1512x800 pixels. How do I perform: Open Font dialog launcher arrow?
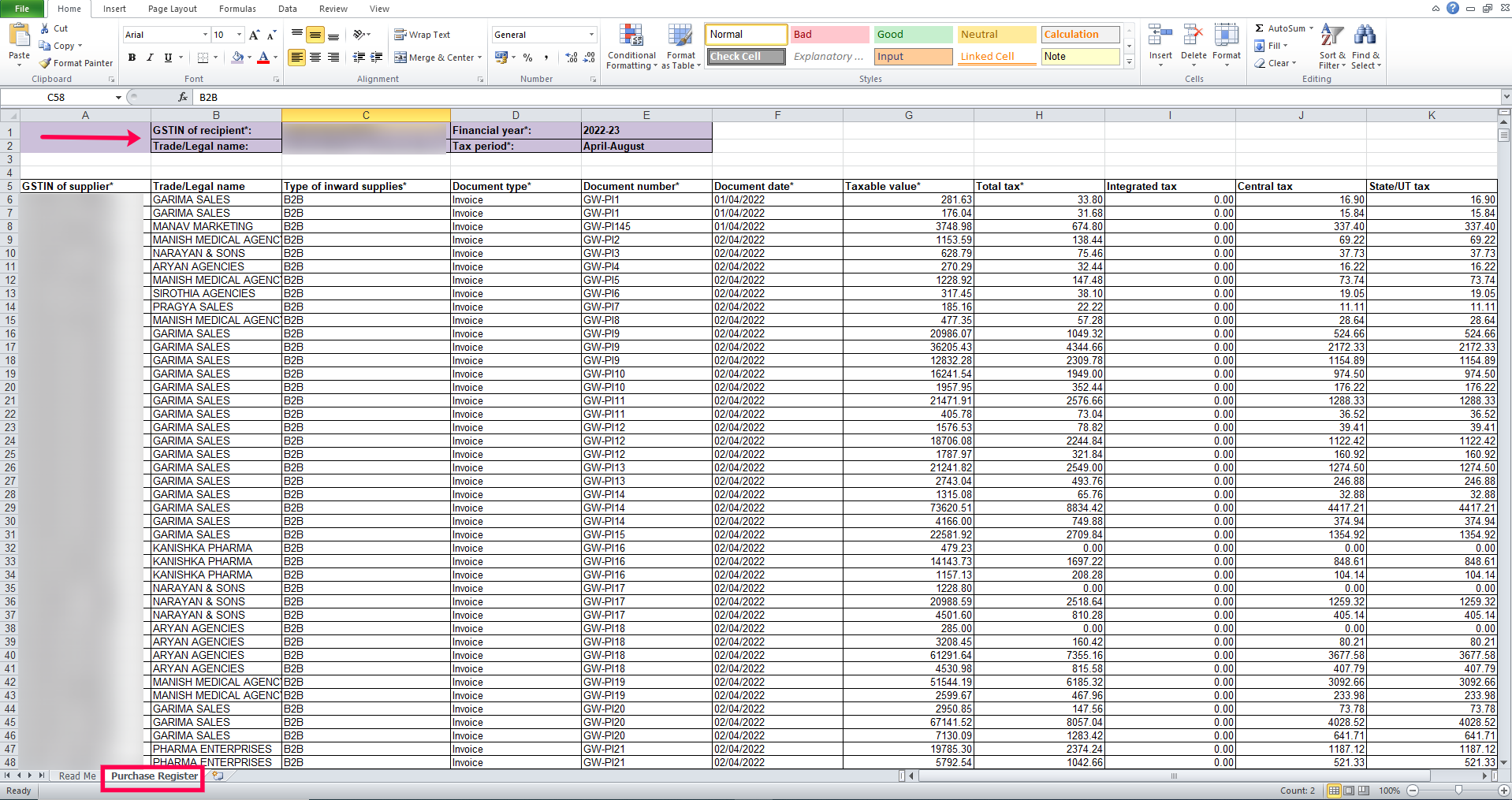(x=276, y=80)
